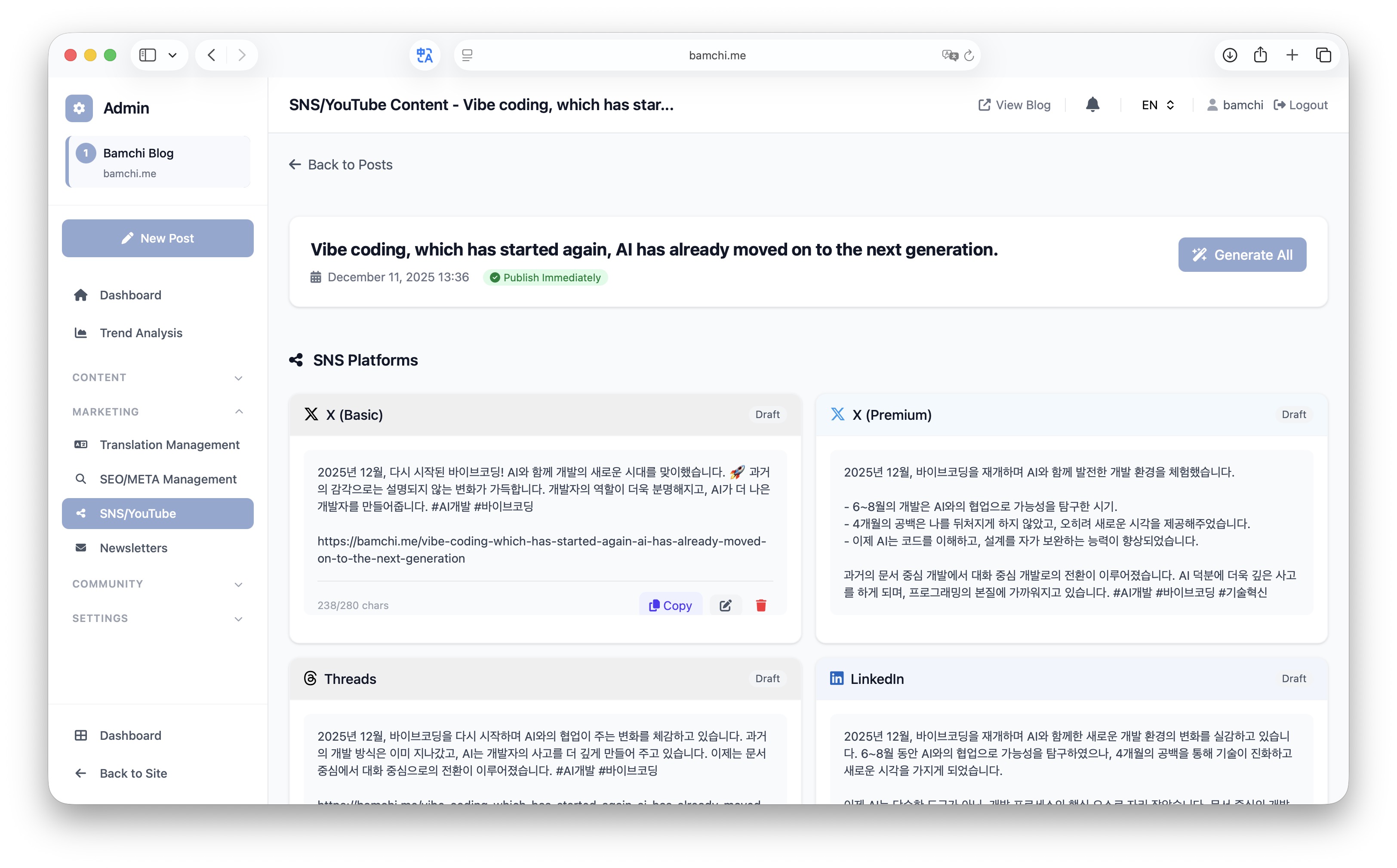This screenshot has height=868, width=1397.
Task: Select Newsletters in the sidebar
Action: pyautogui.click(x=133, y=548)
